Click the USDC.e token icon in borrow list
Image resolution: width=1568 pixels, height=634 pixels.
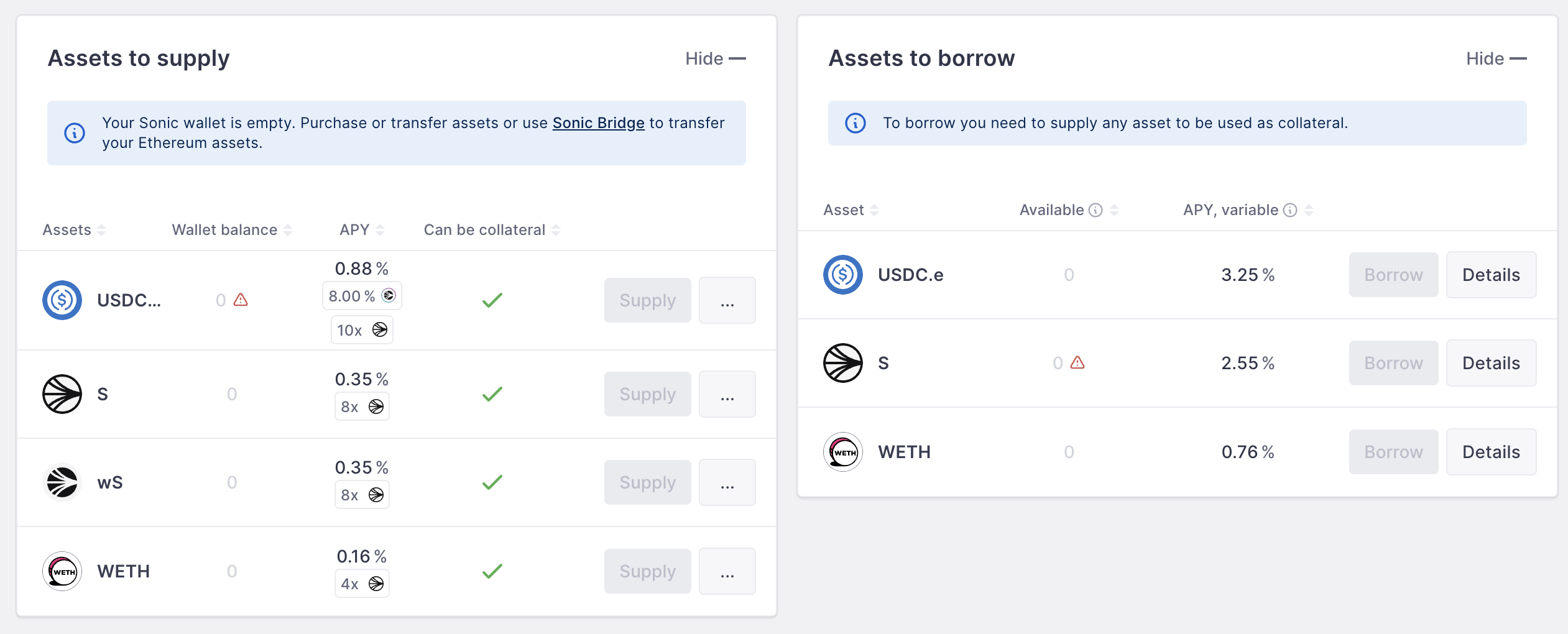(x=842, y=275)
